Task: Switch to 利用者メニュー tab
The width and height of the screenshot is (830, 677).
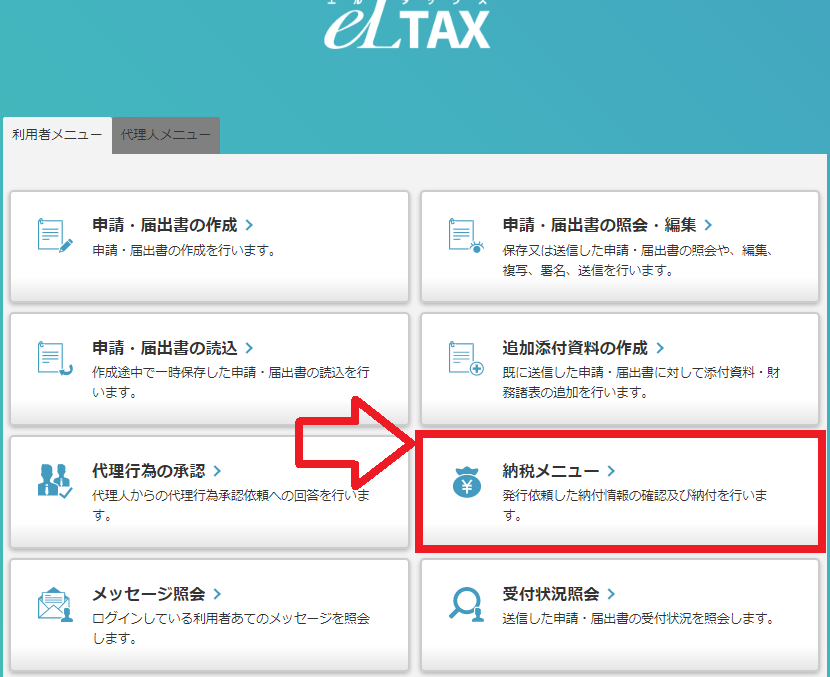Action: coord(57,135)
